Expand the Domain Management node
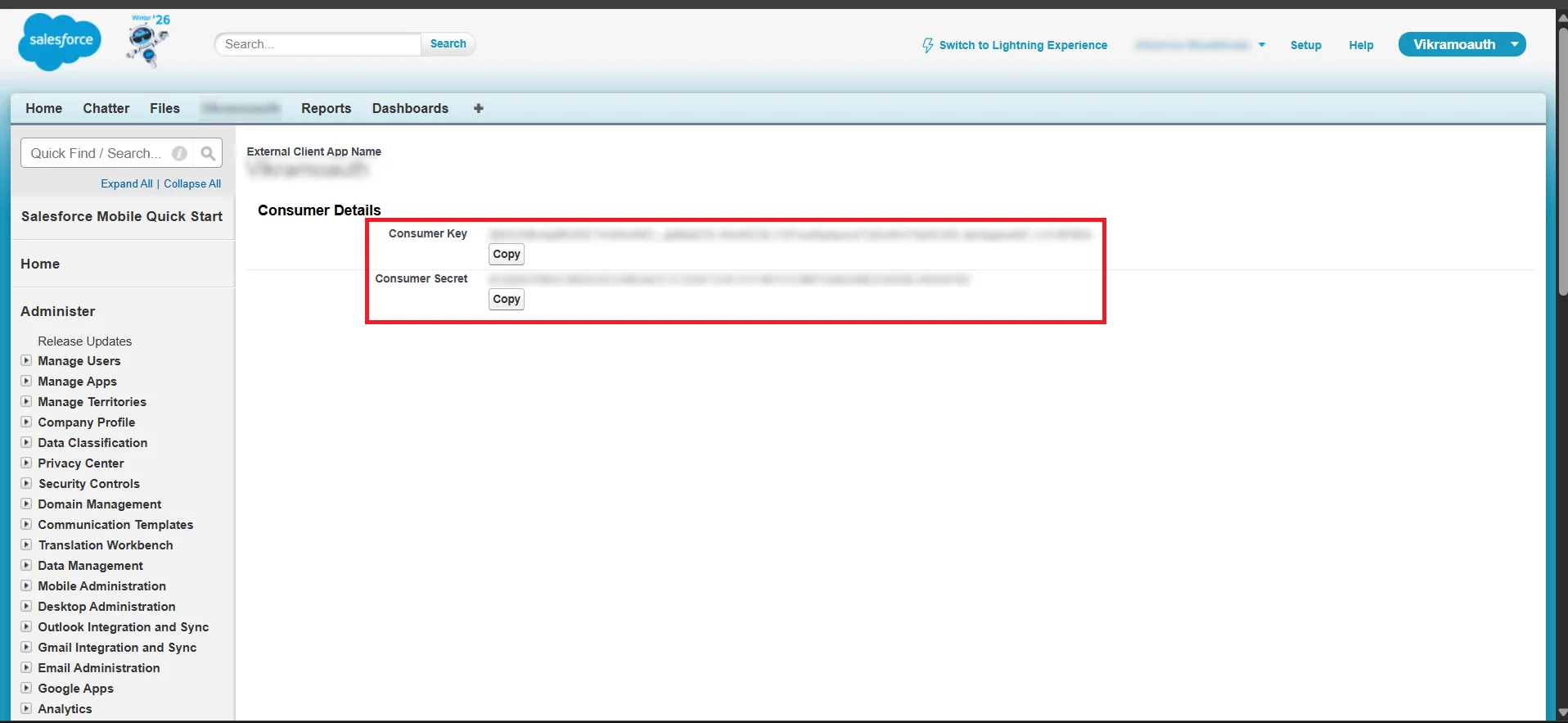1568x723 pixels. click(x=26, y=504)
